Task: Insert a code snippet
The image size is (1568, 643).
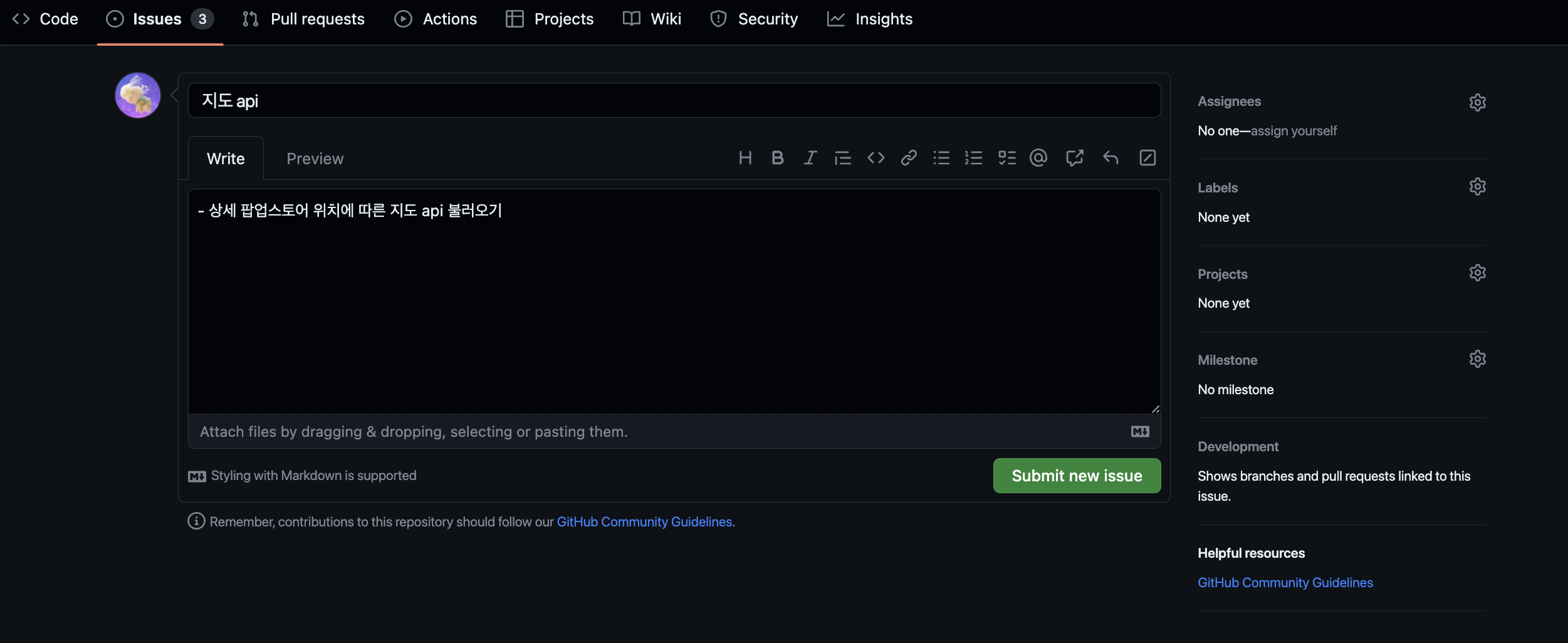Action: point(875,157)
